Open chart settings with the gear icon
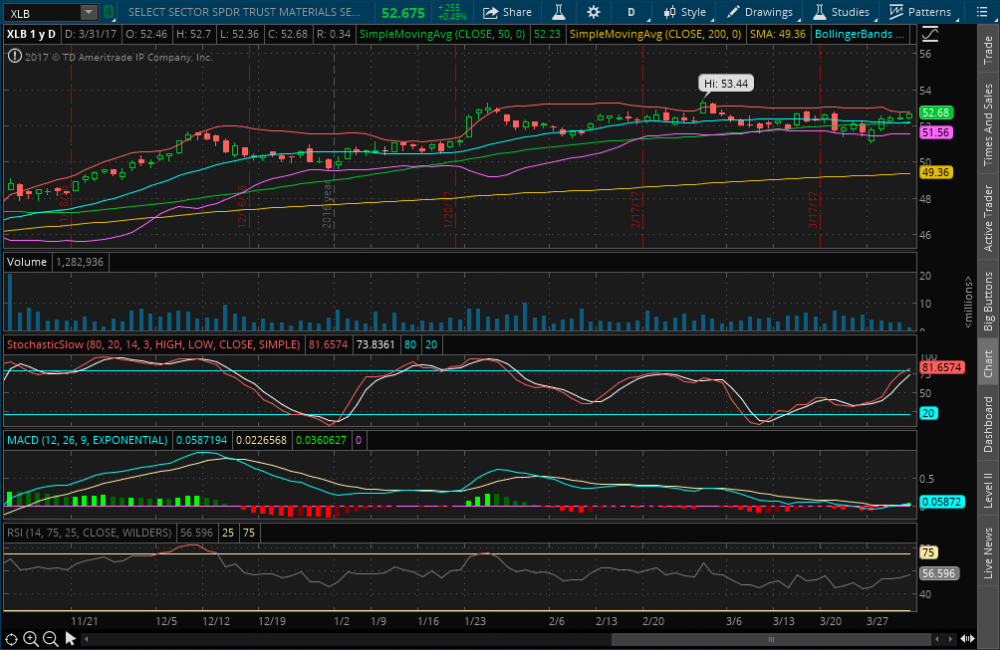This screenshot has height=650, width=1000. 594,12
